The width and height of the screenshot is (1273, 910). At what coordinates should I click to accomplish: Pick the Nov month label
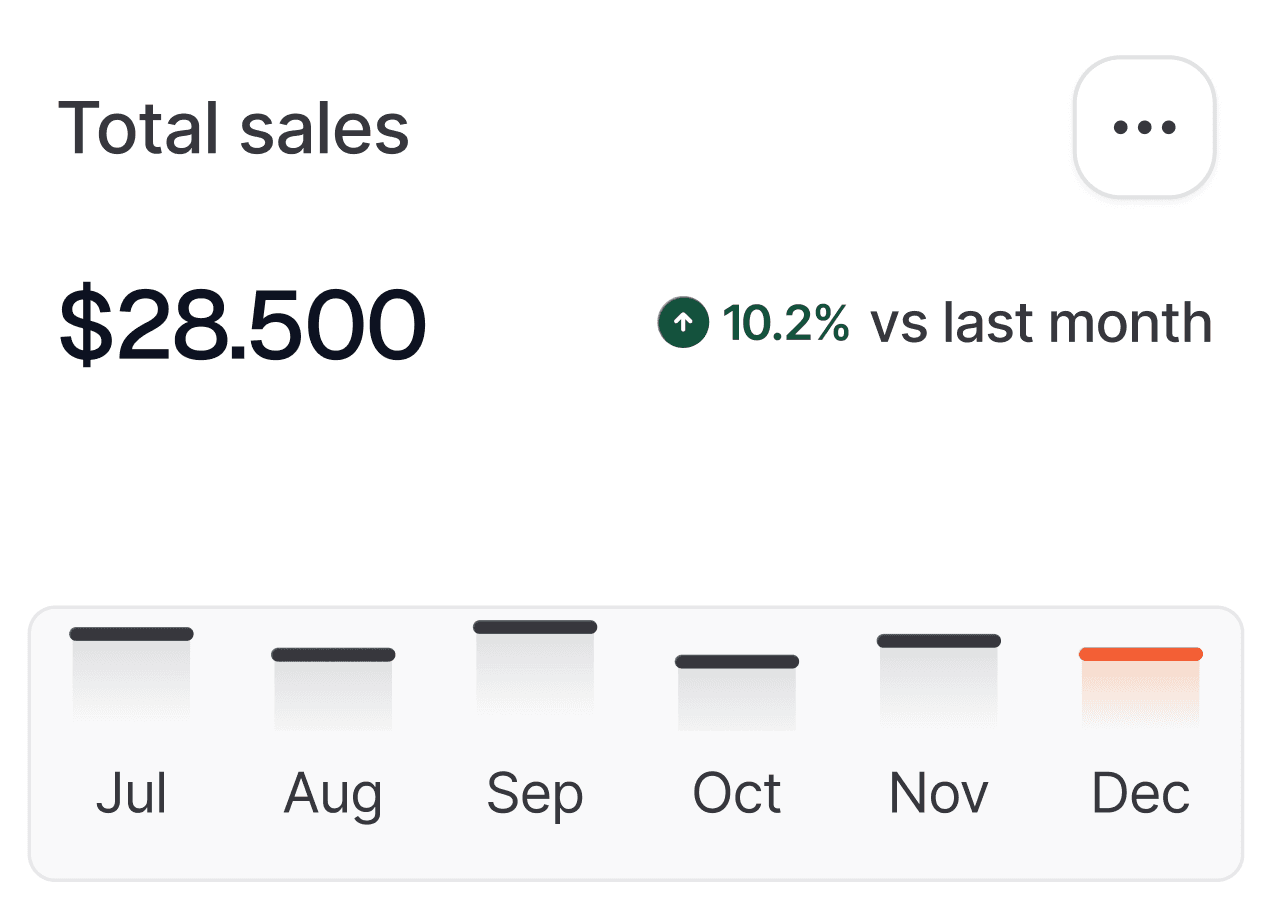[939, 794]
